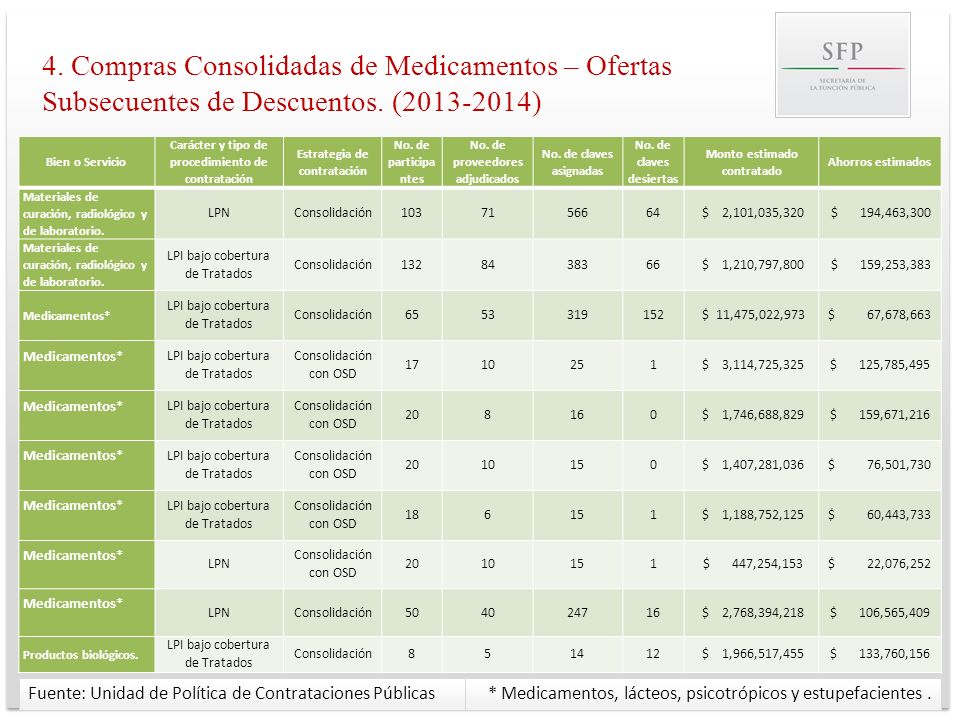This screenshot has width=960, height=720.
Task: Click the claves desiertas cell showing 152
Action: (x=653, y=315)
